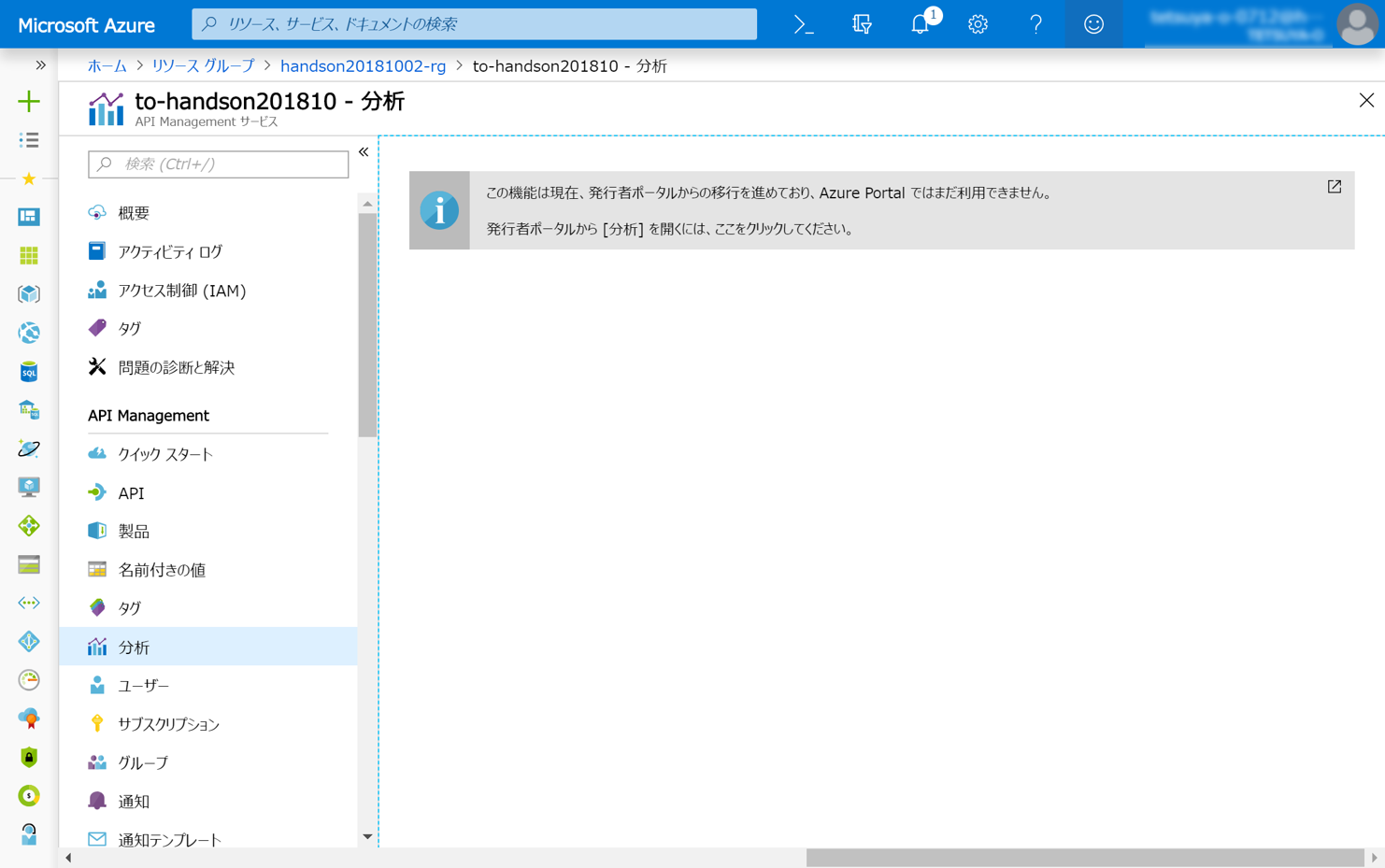Image resolution: width=1385 pixels, height=868 pixels.
Task: Go back via the ホーム breadcrumb link
Action: (107, 66)
